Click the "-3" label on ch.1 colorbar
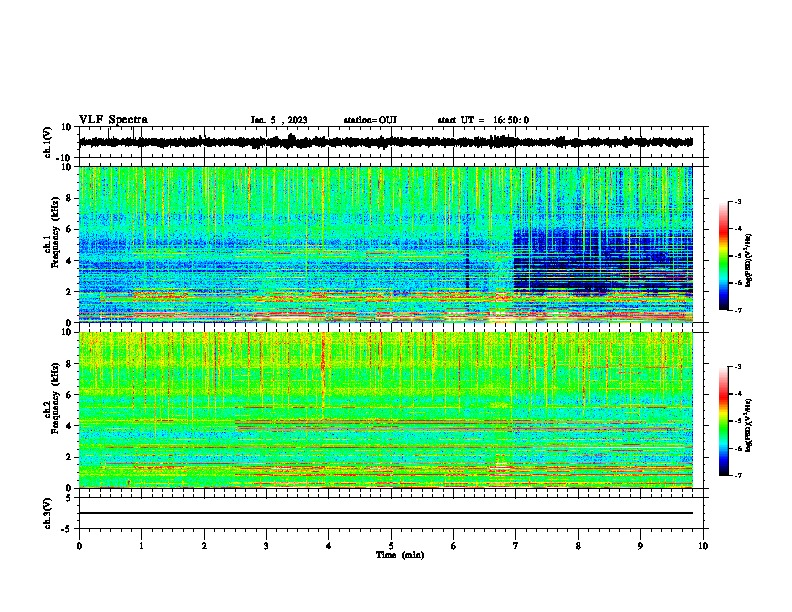Viewport: 792px width, 612px height. (x=737, y=202)
